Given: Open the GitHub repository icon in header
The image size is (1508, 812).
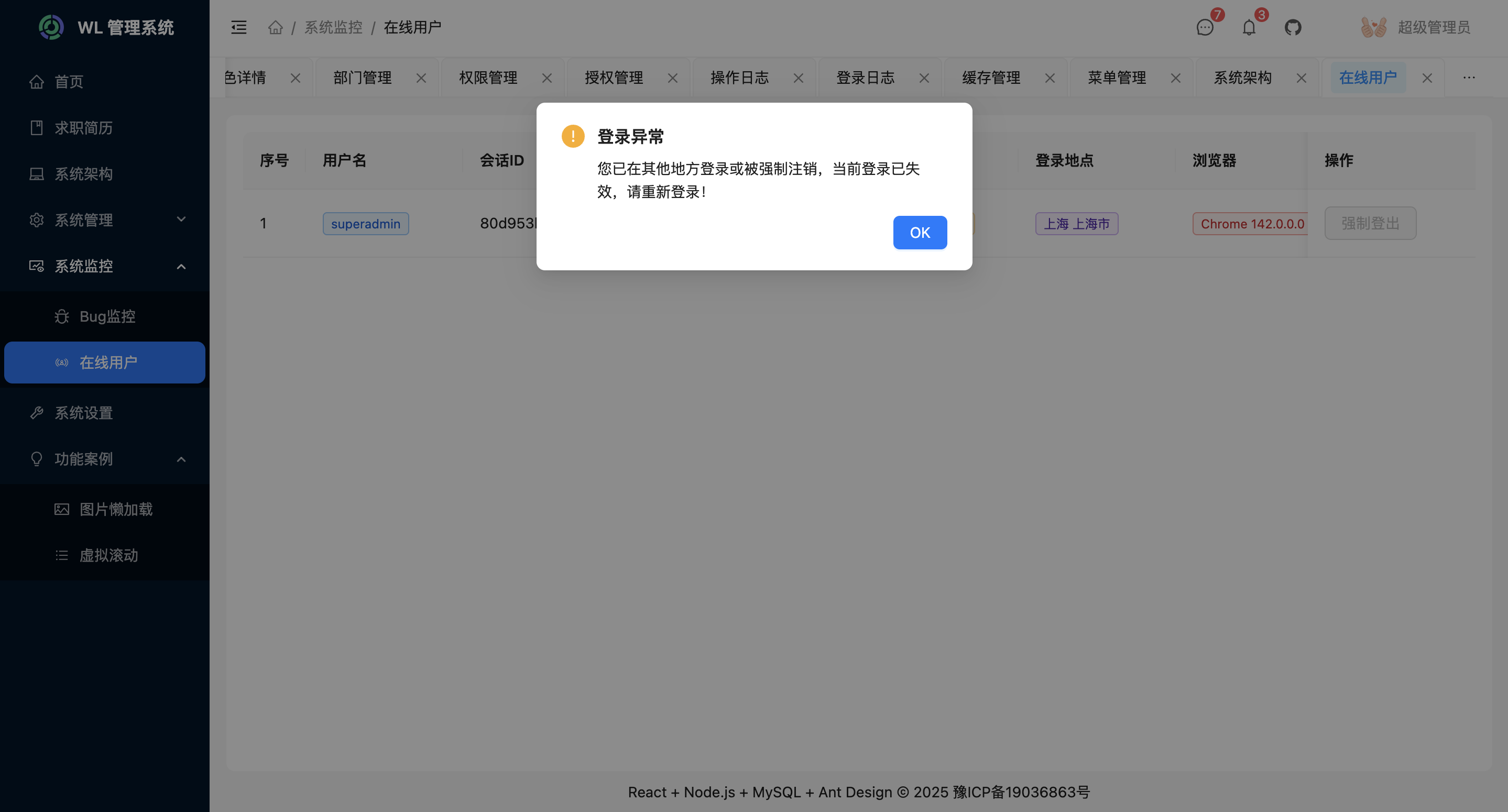Looking at the screenshot, I should 1293,27.
